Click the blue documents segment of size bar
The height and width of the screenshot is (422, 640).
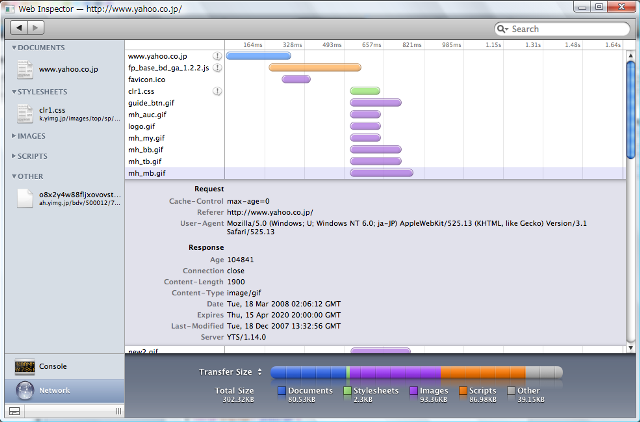pyautogui.click(x=308, y=372)
